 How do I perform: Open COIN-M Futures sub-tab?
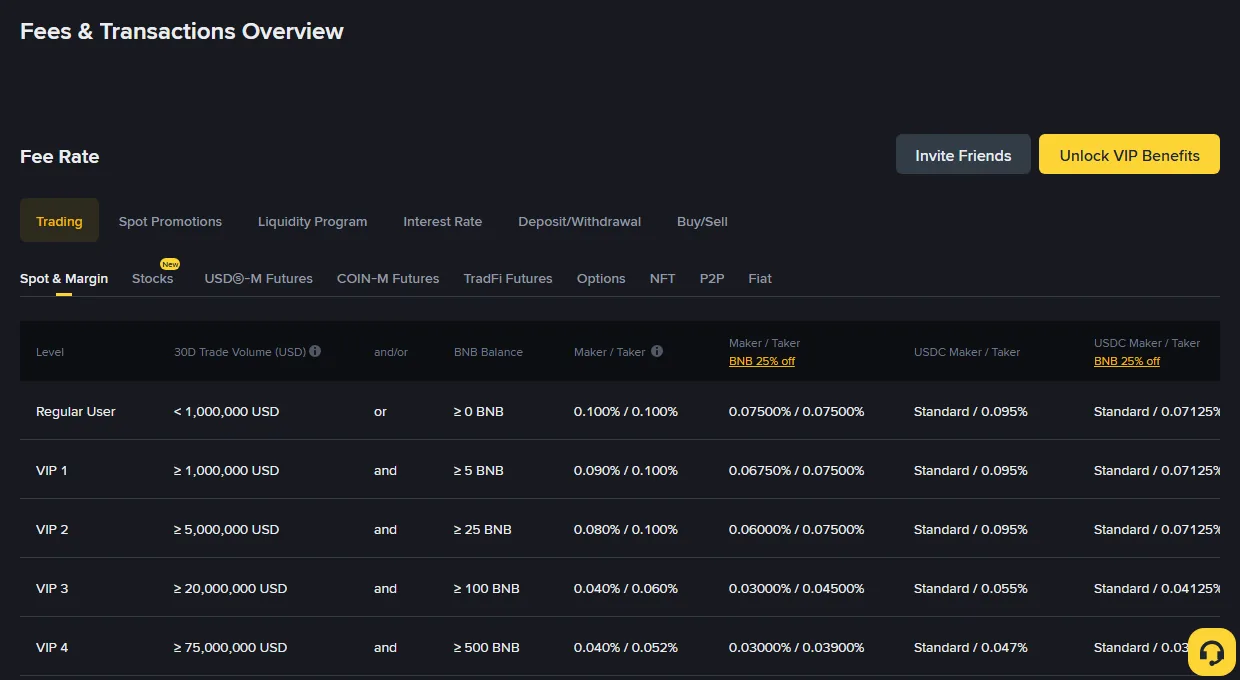tap(388, 278)
